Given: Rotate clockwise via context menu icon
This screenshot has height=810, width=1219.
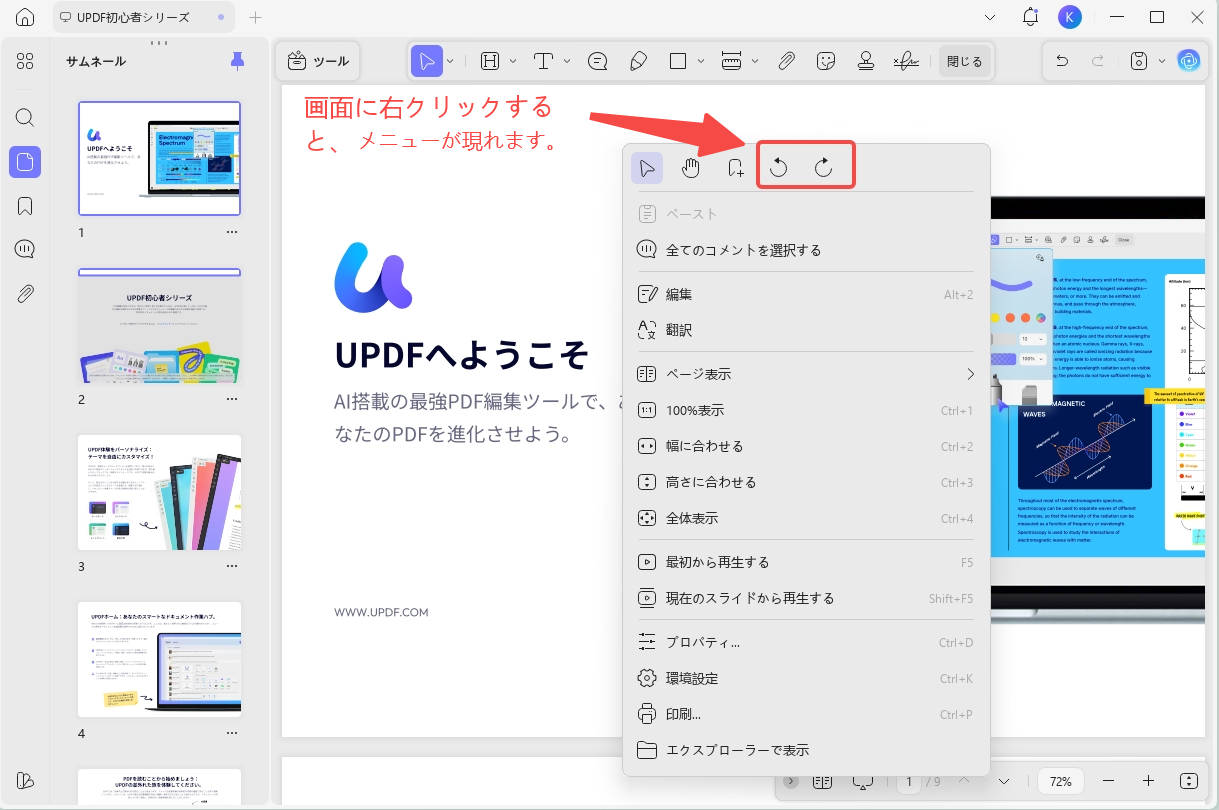Looking at the screenshot, I should (823, 167).
